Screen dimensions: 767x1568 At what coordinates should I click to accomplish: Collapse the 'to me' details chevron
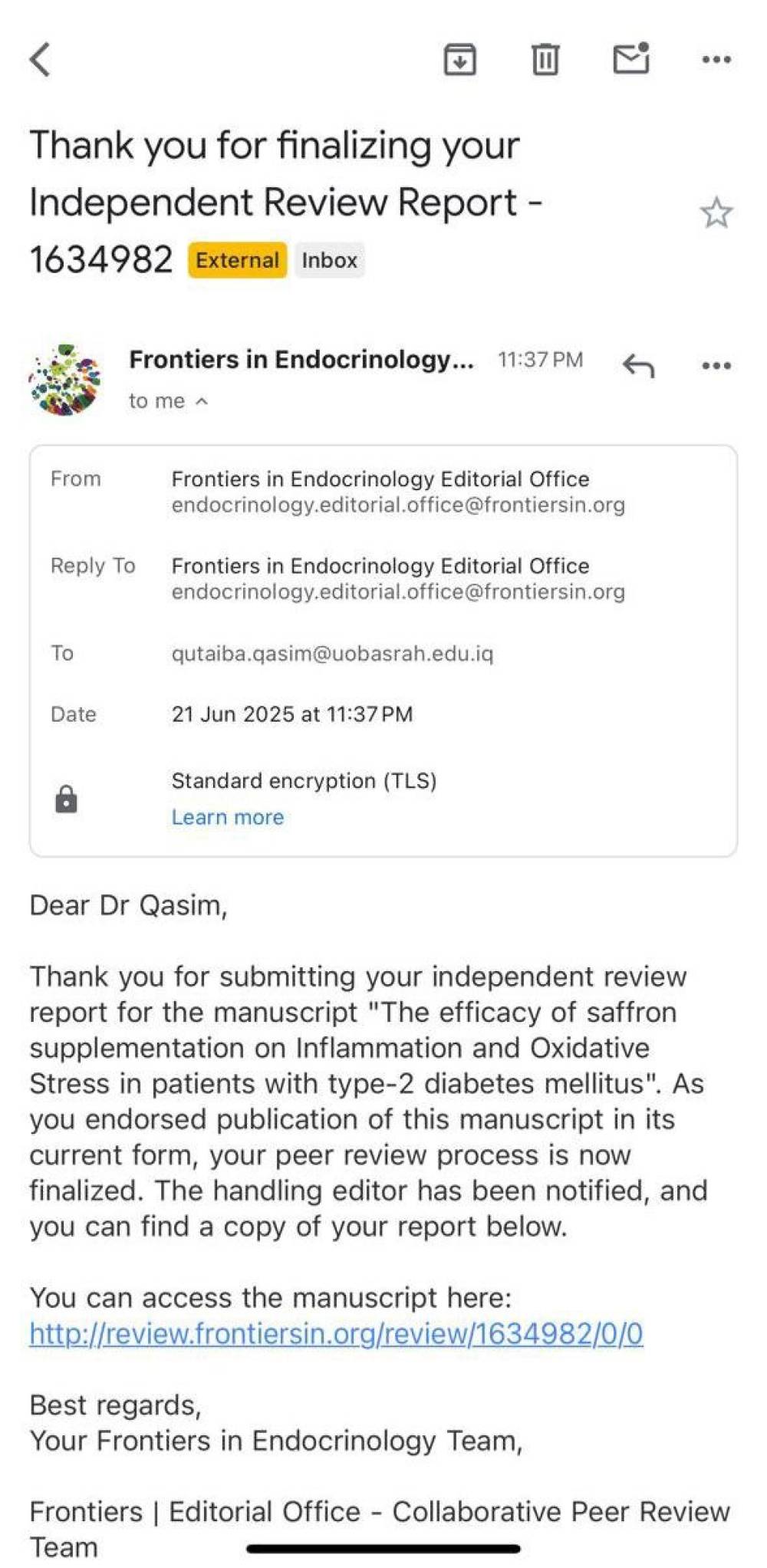[202, 400]
